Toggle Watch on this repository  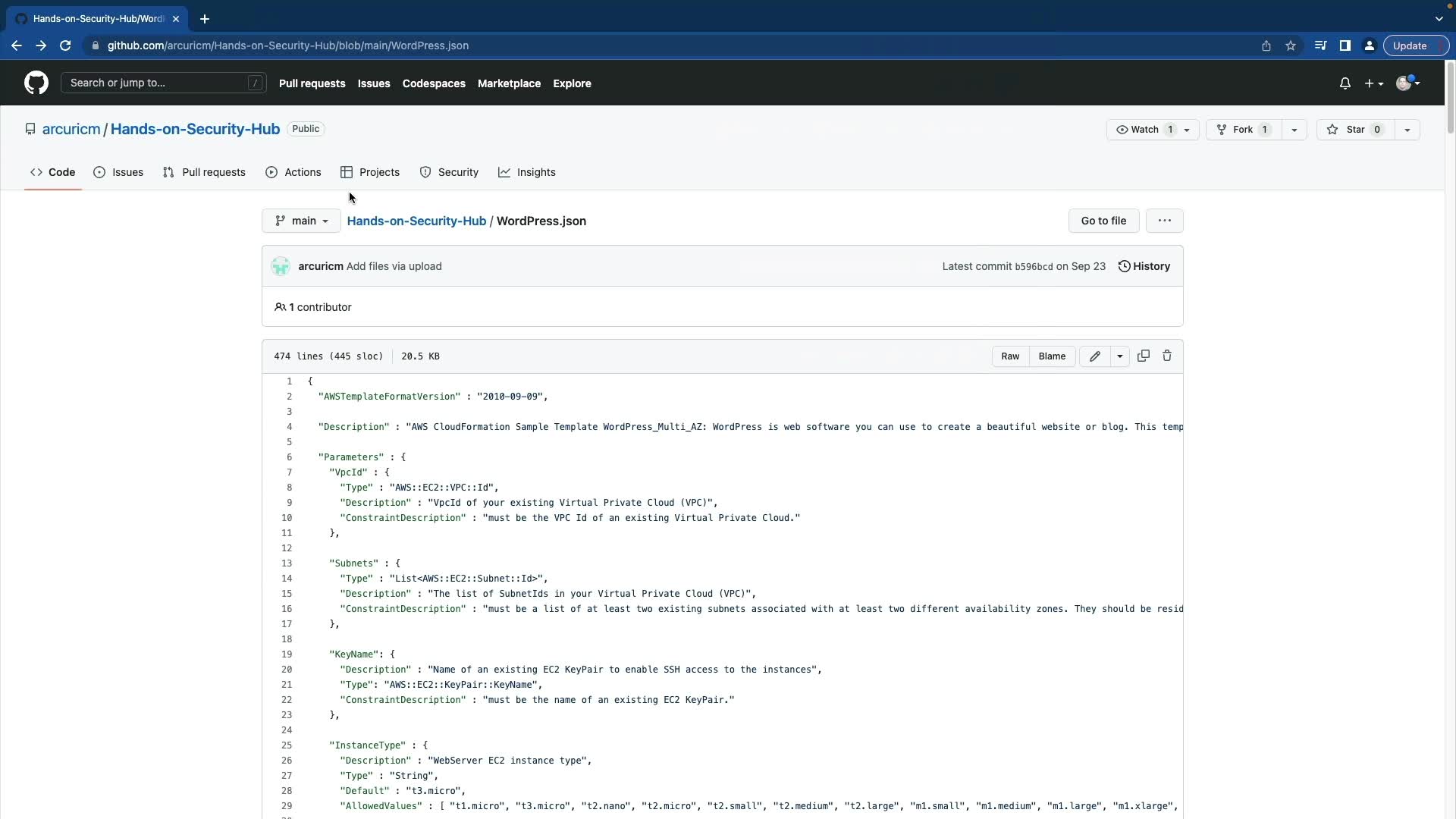point(1144,130)
